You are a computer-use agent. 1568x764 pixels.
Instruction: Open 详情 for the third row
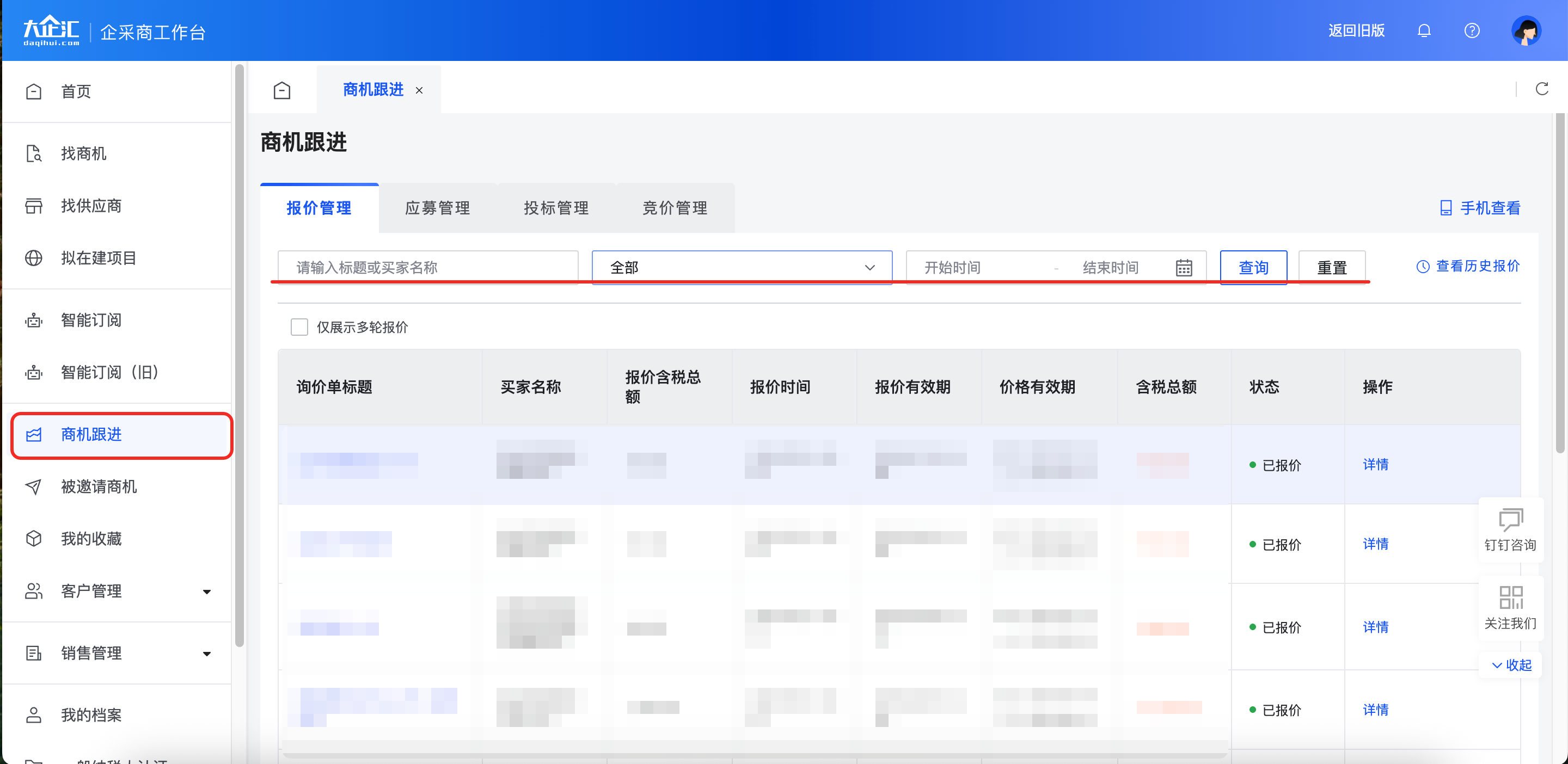pyautogui.click(x=1376, y=627)
